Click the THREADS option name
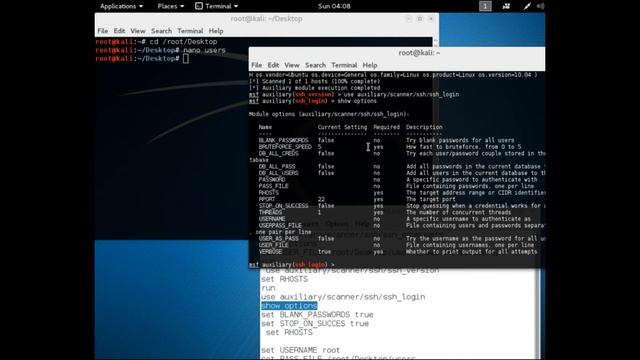Screen dimensions: 640x360 coord(270,212)
